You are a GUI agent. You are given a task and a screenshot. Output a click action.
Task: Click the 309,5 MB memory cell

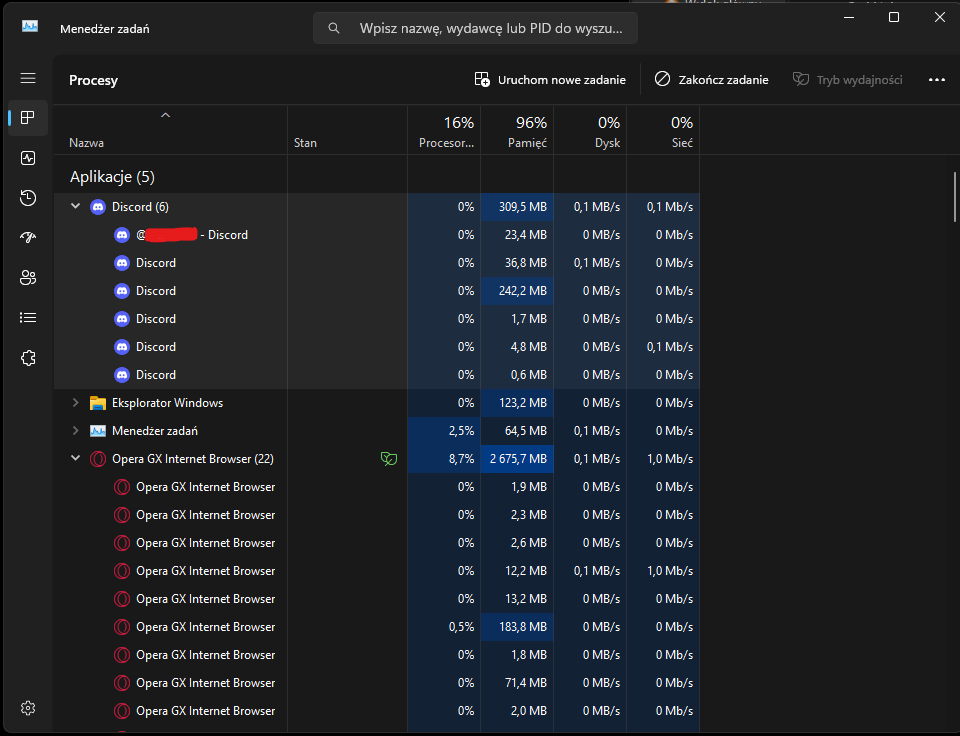(517, 207)
